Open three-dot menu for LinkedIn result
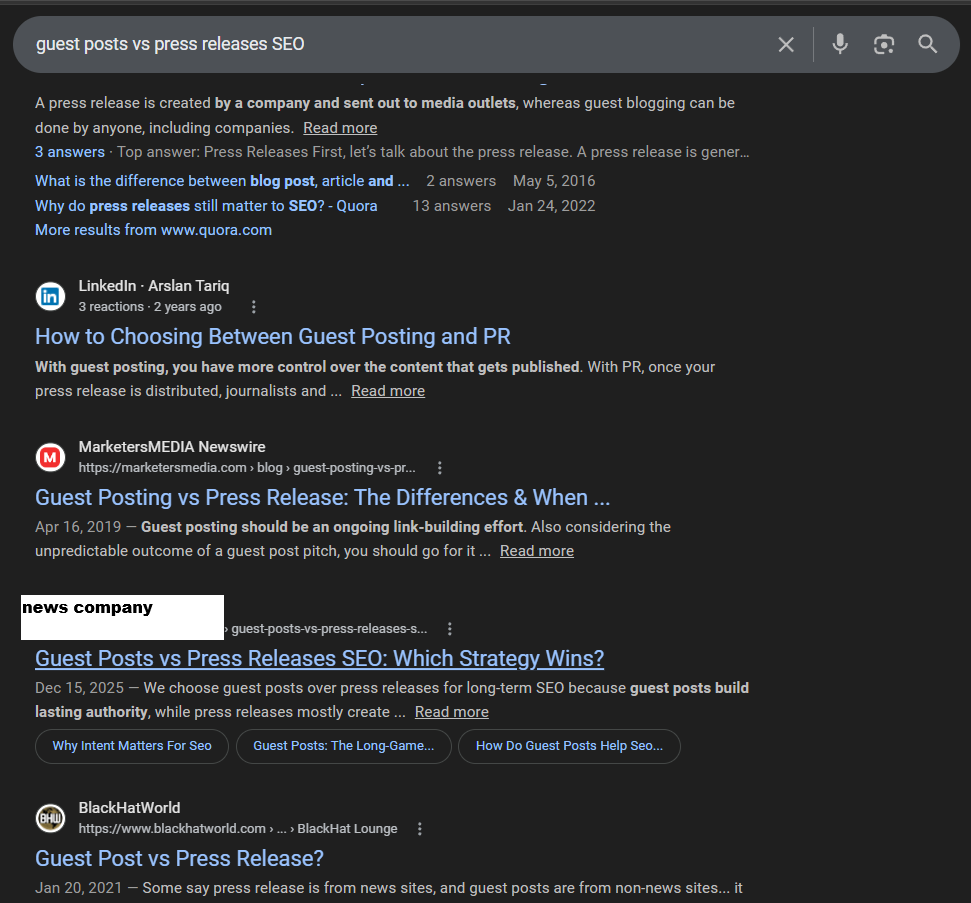The height and width of the screenshot is (903, 971). point(254,307)
